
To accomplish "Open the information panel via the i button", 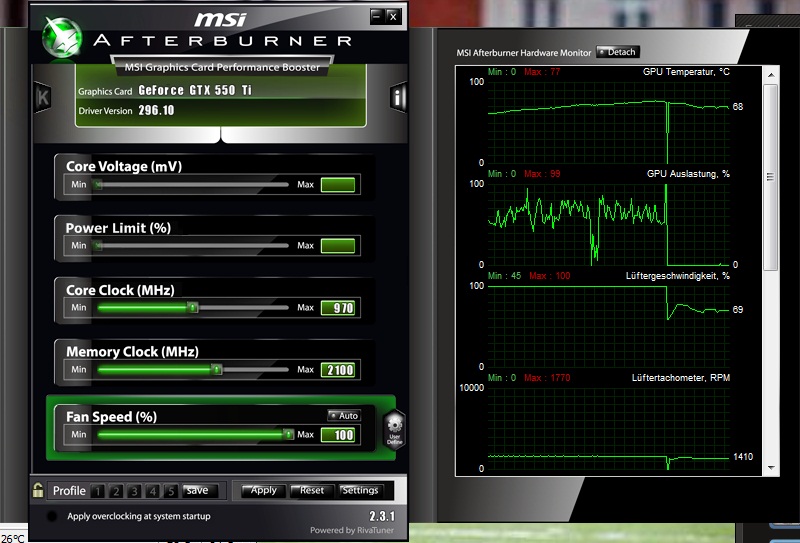I will click(398, 96).
